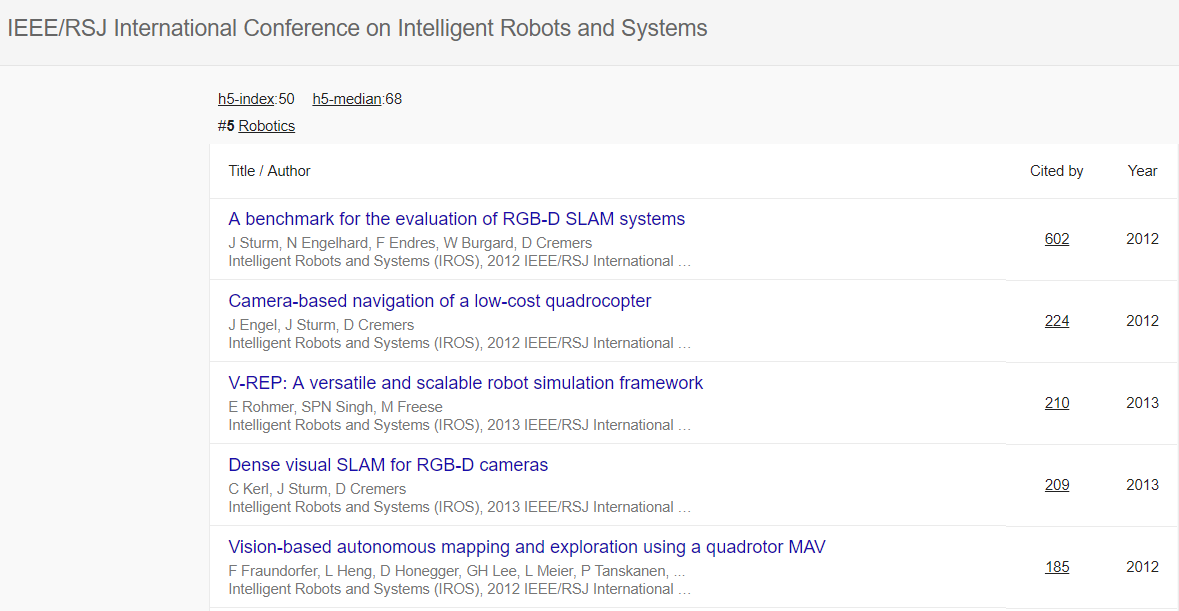Screen dimensions: 1179x611
Task: Click authors 'E Rohmer, SPN Singh, M Freese'
Action: coord(335,407)
